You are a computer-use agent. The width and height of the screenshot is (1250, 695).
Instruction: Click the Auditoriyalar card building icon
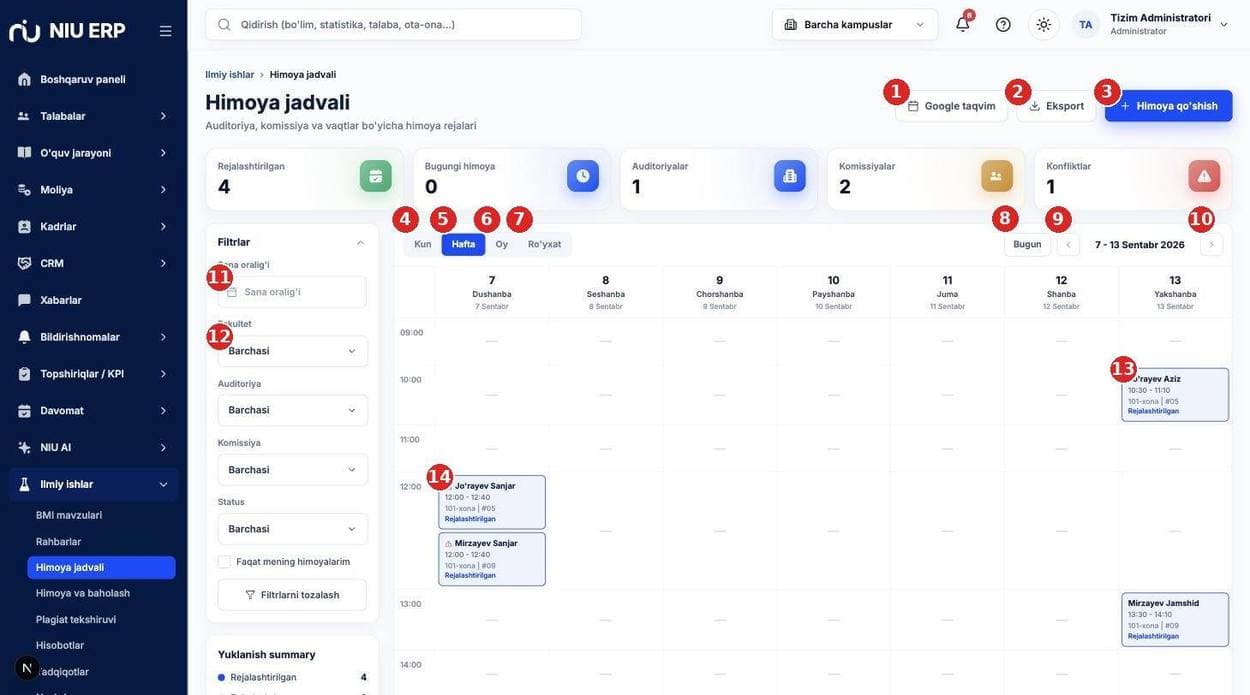tap(790, 176)
